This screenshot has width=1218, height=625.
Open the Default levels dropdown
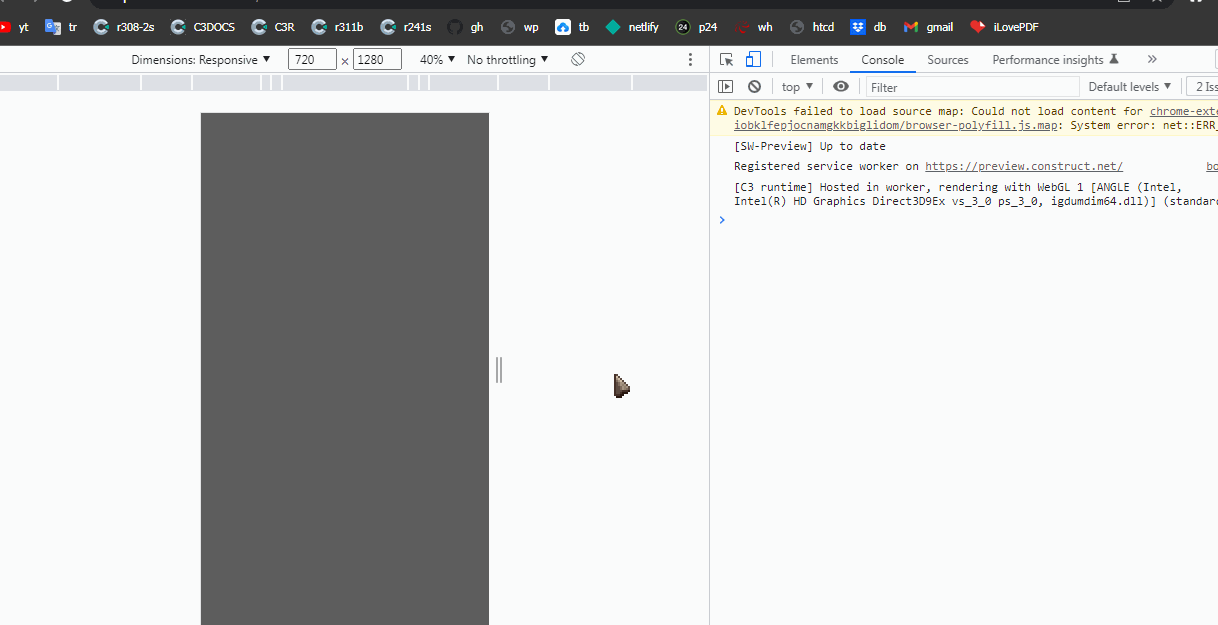tap(1128, 86)
